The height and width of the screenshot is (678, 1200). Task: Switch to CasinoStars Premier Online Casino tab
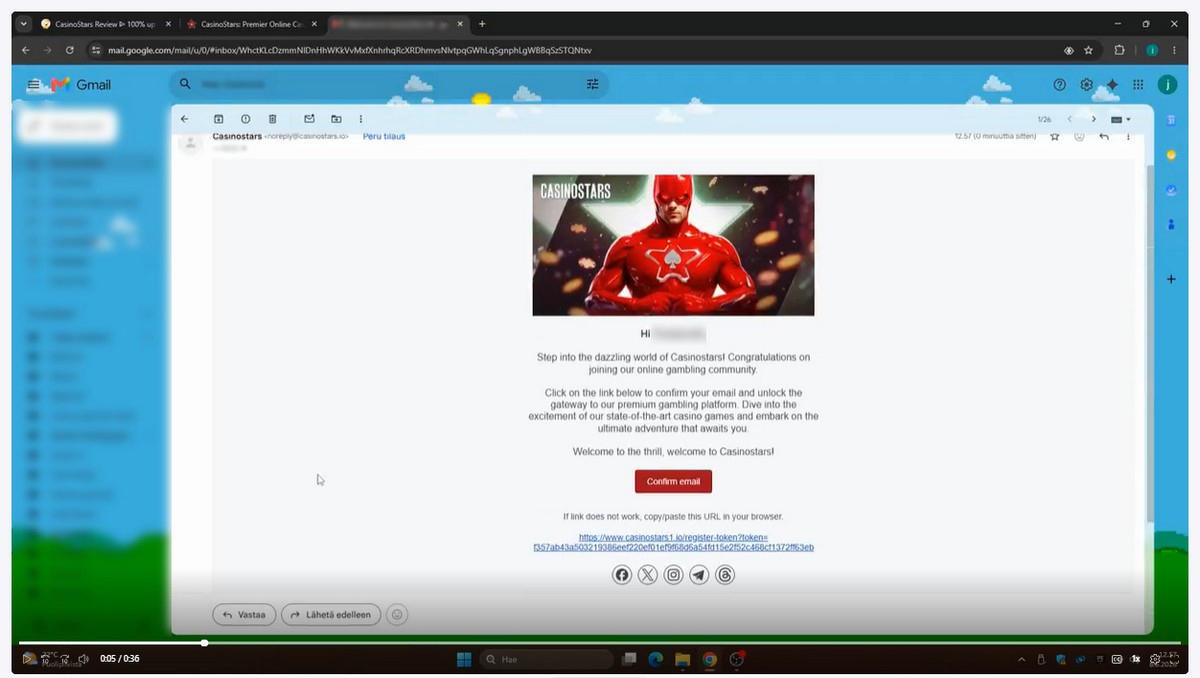(x=250, y=24)
